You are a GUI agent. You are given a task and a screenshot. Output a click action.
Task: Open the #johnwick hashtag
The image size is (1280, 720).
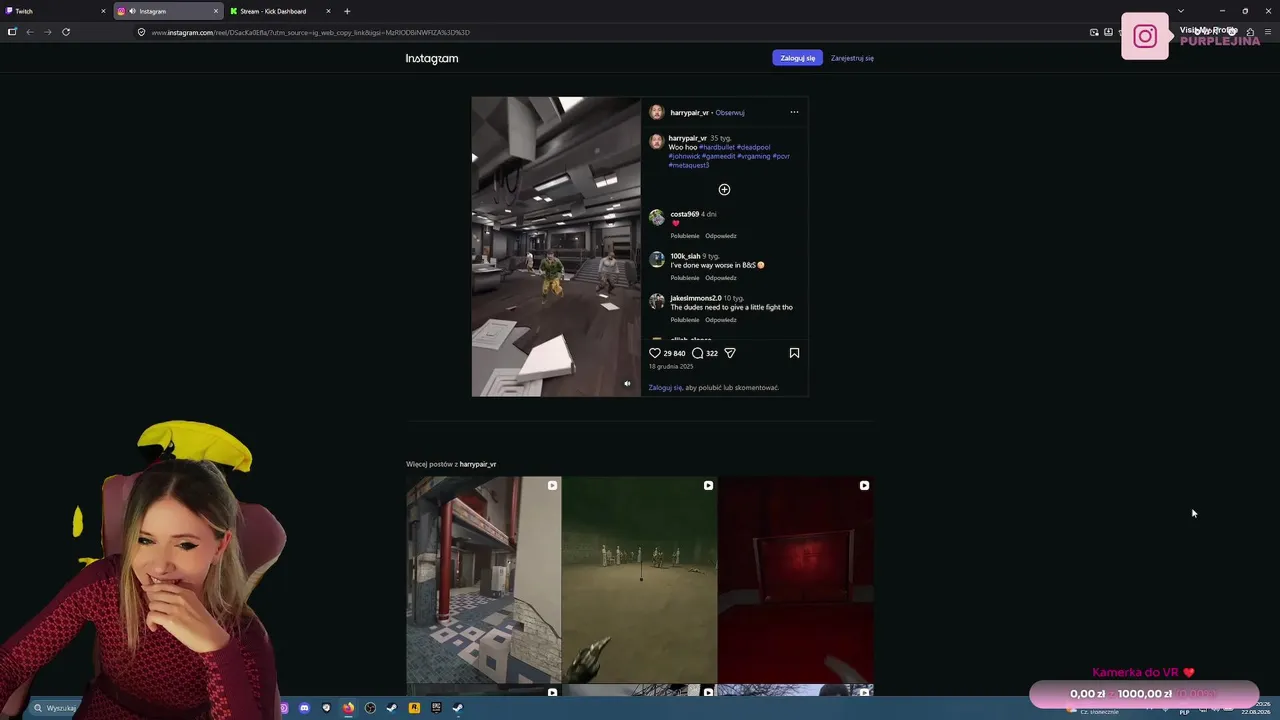point(684,156)
